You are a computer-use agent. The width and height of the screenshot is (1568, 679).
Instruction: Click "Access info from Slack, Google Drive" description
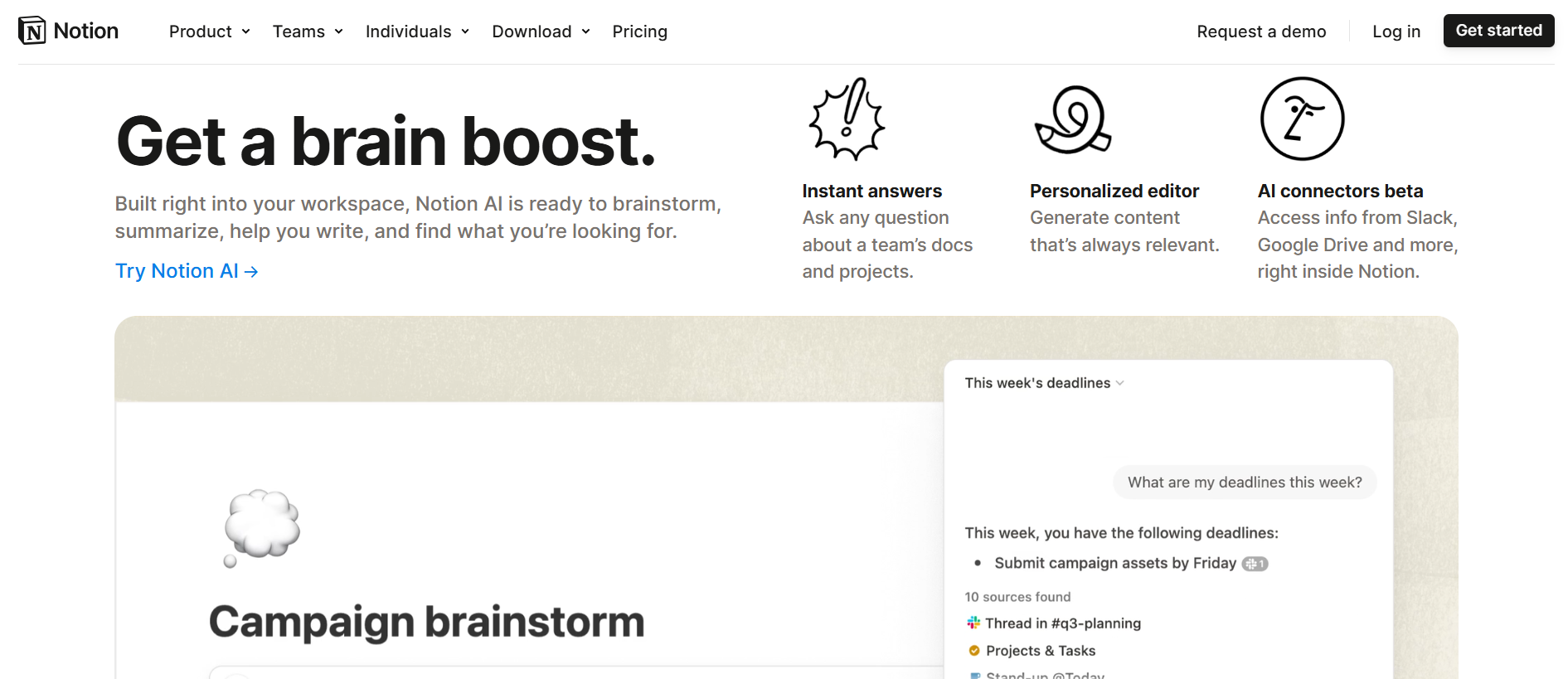[1357, 245]
